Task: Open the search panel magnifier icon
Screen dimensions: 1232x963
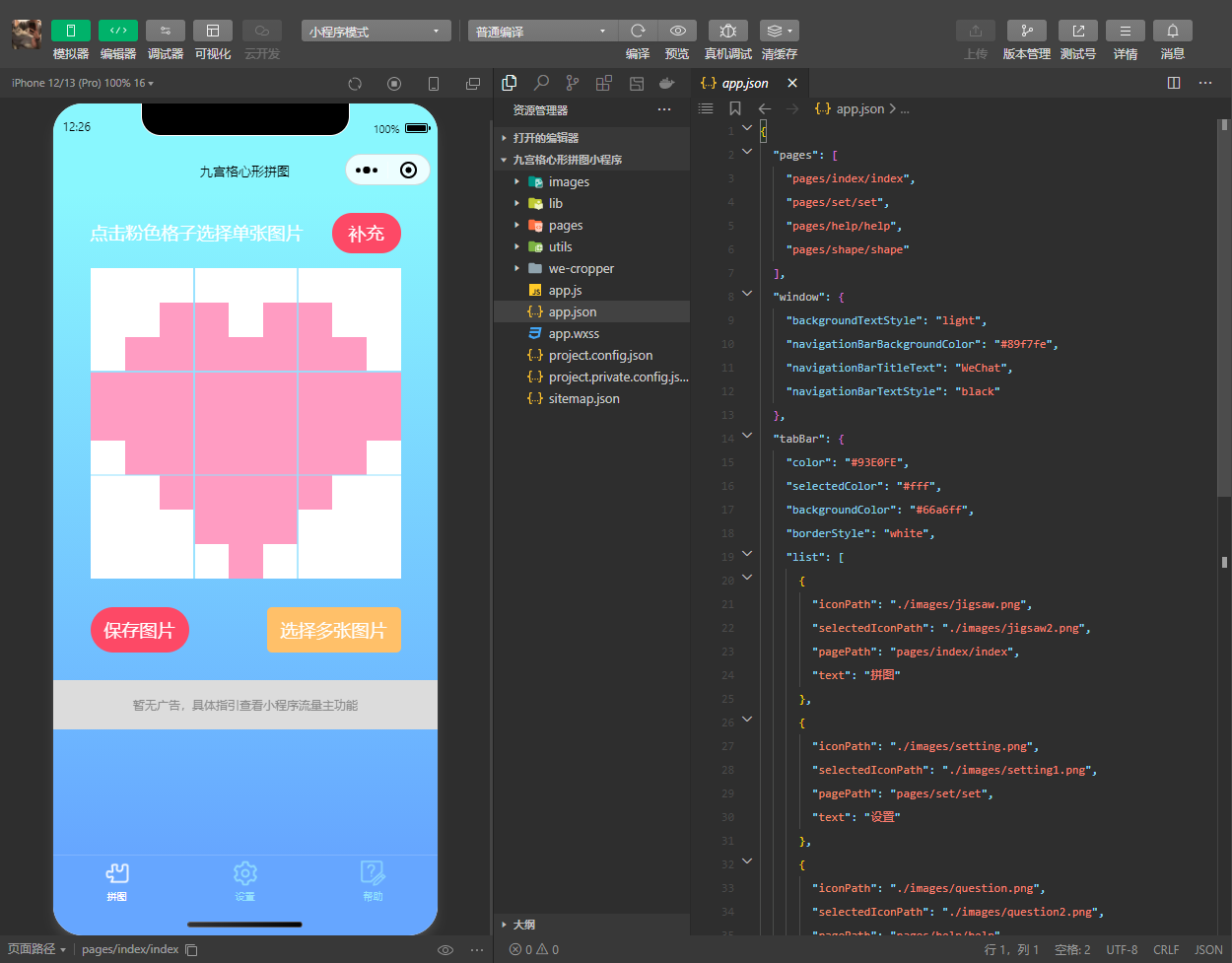Action: click(541, 83)
